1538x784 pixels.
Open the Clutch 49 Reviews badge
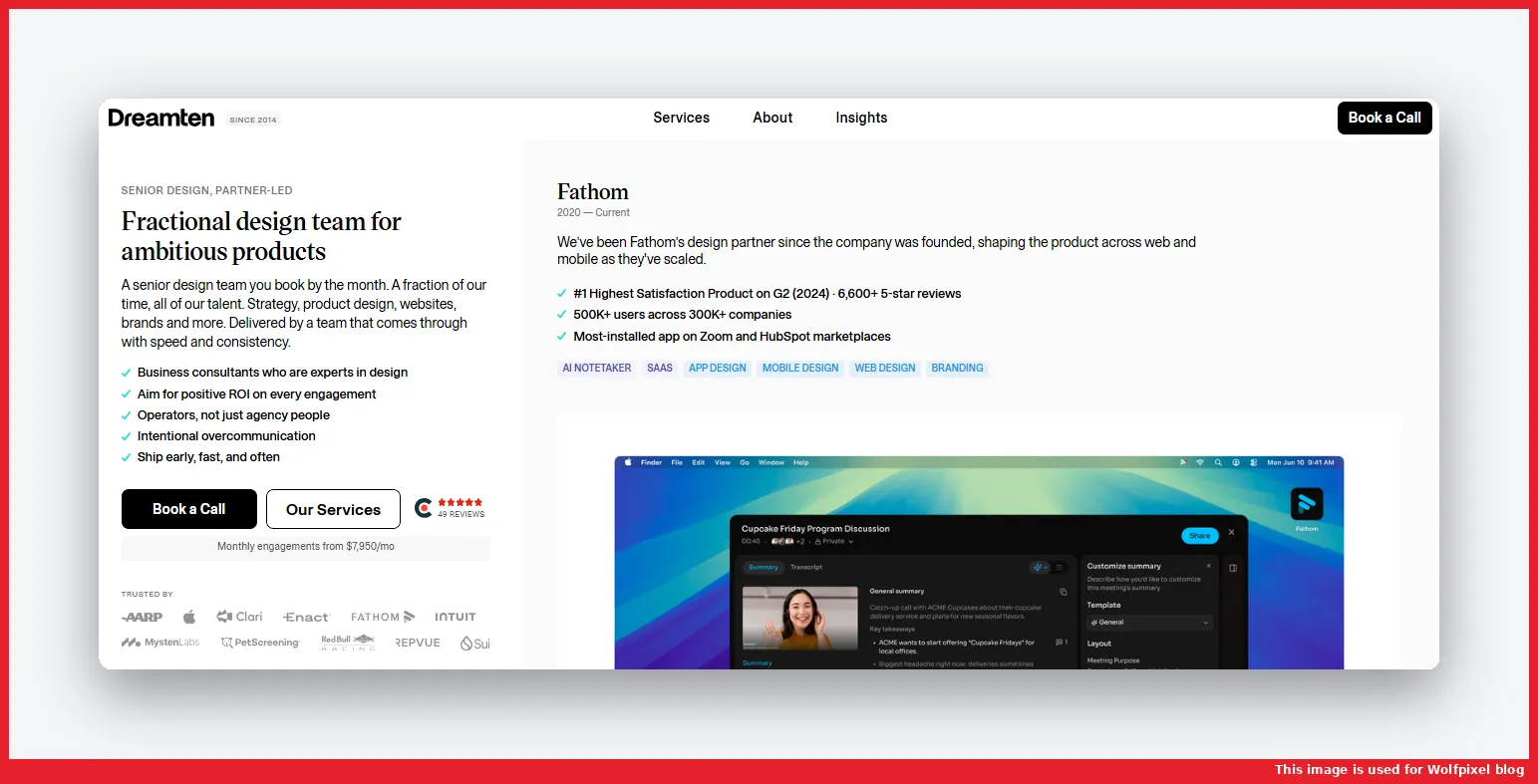450,508
